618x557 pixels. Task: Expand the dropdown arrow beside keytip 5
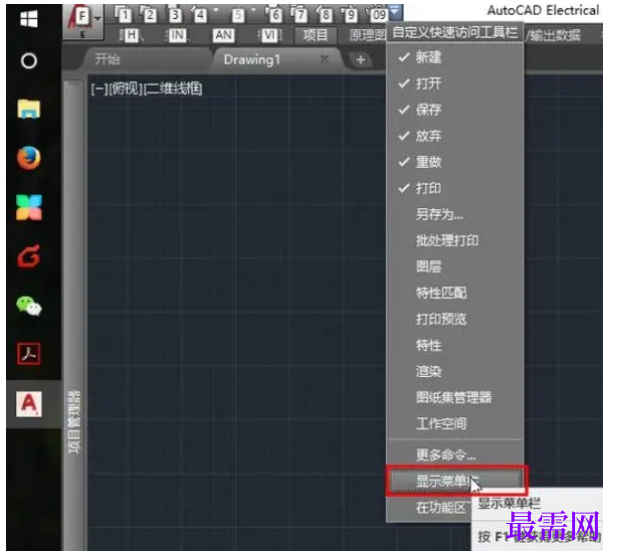pyautogui.click(x=253, y=10)
